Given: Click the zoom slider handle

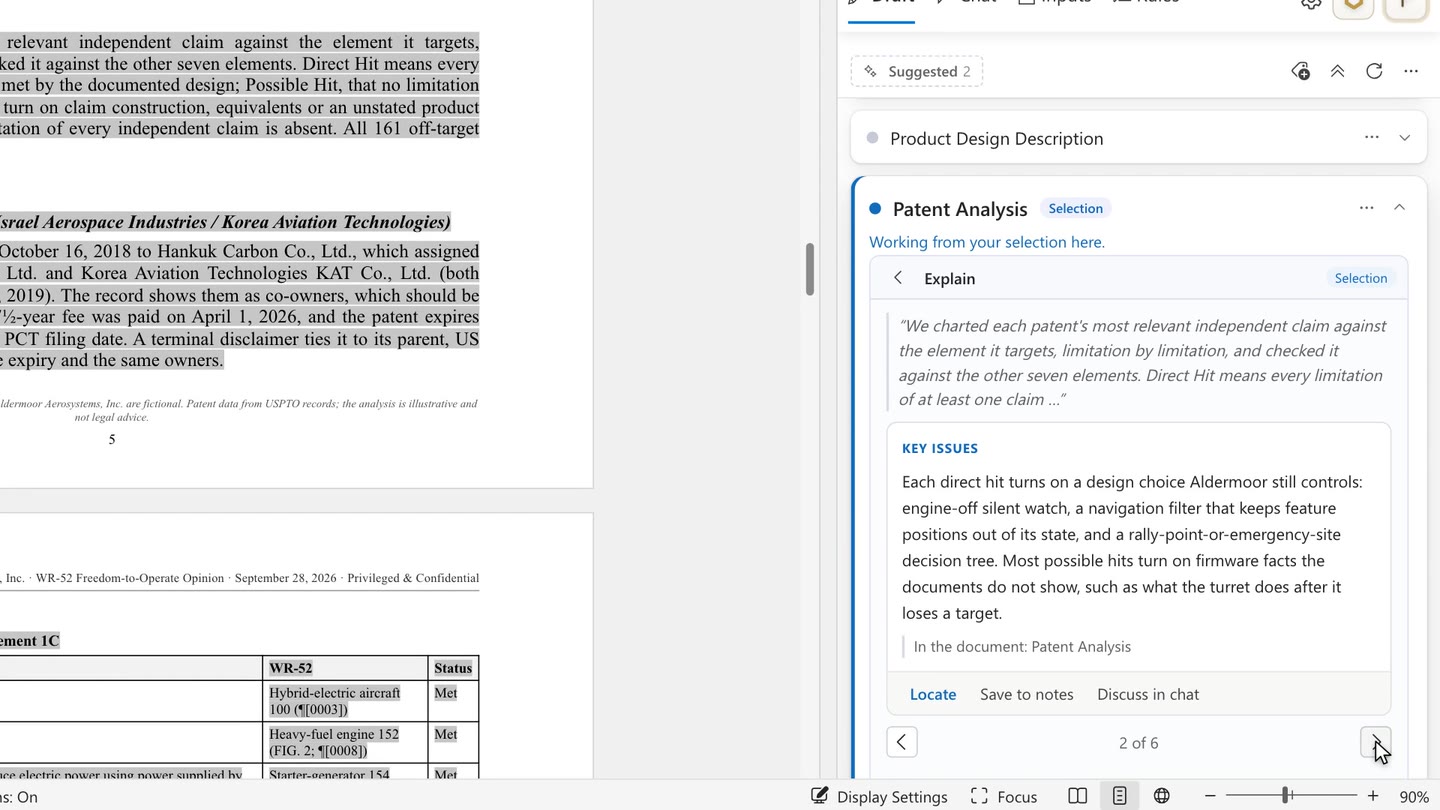Looking at the screenshot, I should (1286, 796).
